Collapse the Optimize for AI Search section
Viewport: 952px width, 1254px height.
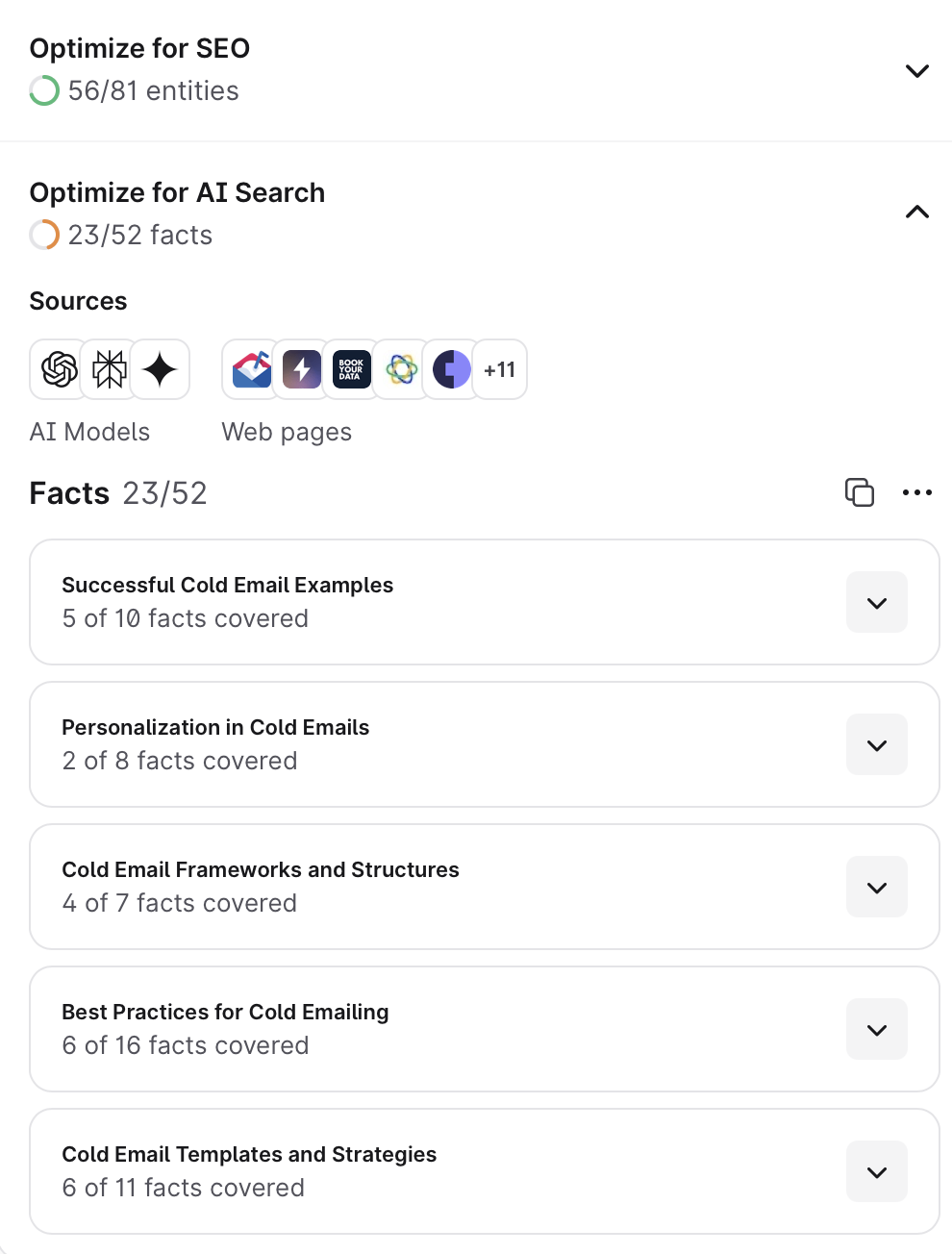point(916,212)
